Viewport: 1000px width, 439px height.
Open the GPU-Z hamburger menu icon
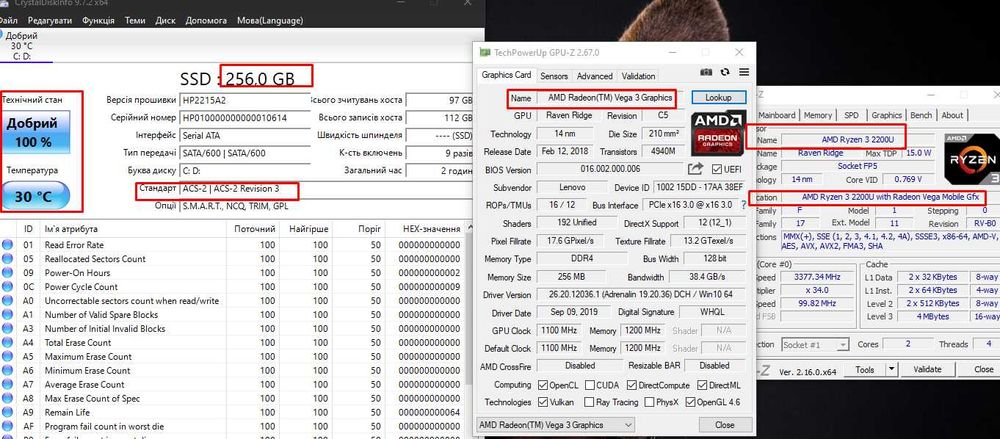[744, 73]
